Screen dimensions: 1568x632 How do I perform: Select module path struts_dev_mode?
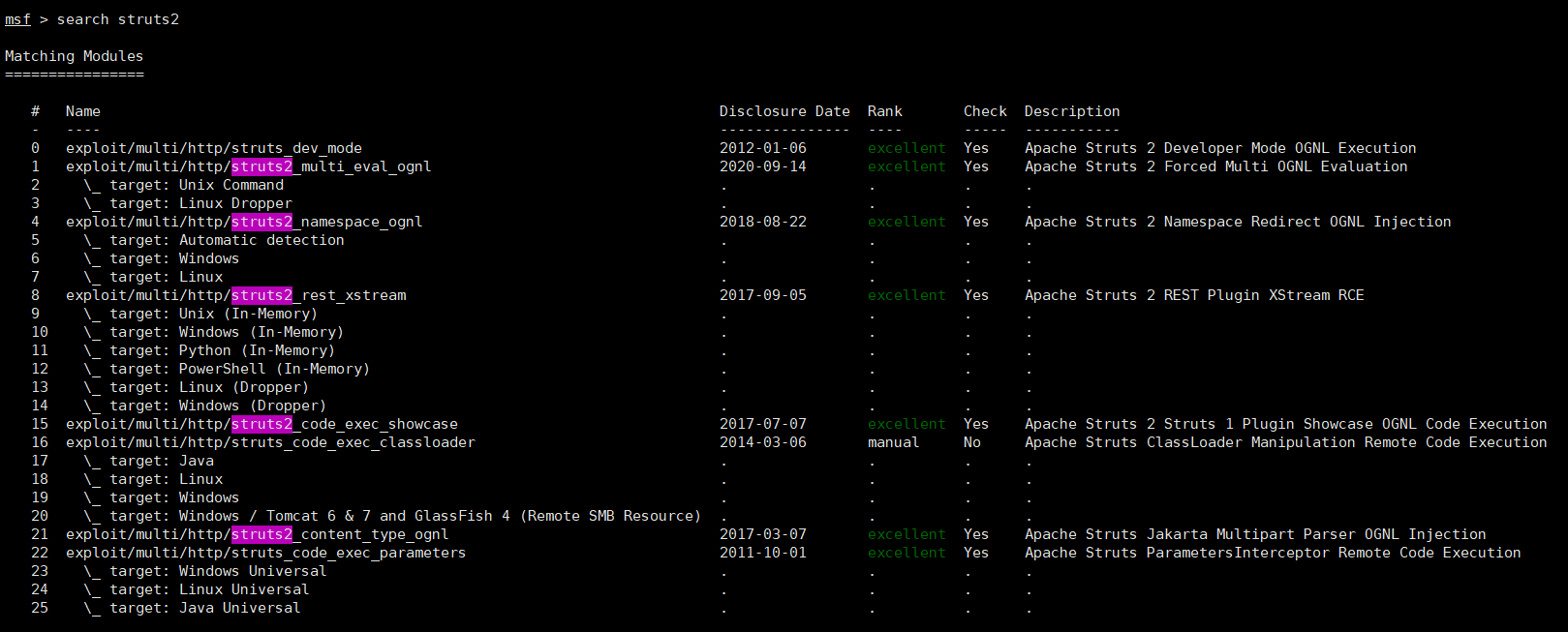coord(214,148)
